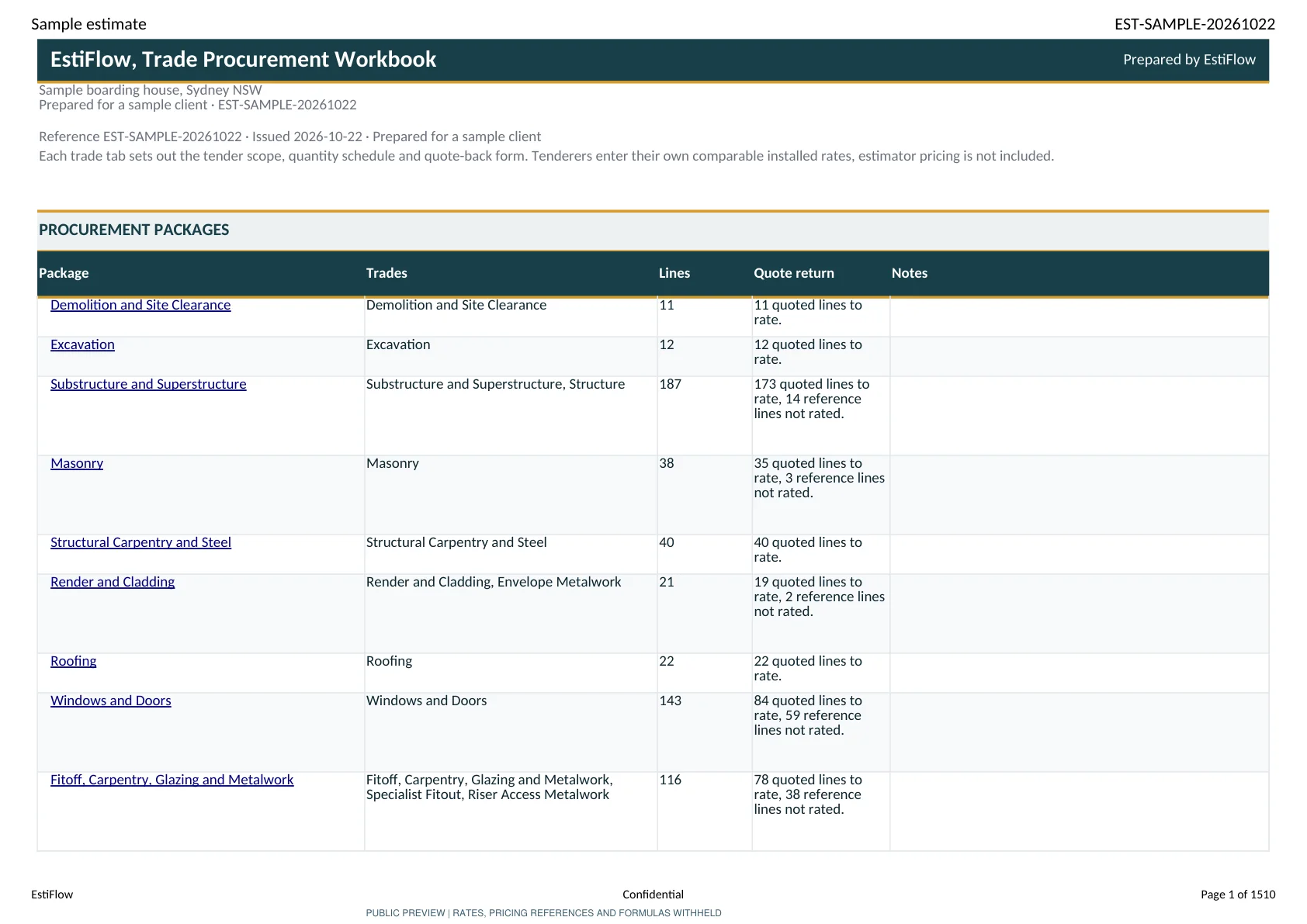This screenshot has width=1307, height=924.
Task: Select the EstiFlow, Trade Procurement Workbook title
Action: click(243, 60)
